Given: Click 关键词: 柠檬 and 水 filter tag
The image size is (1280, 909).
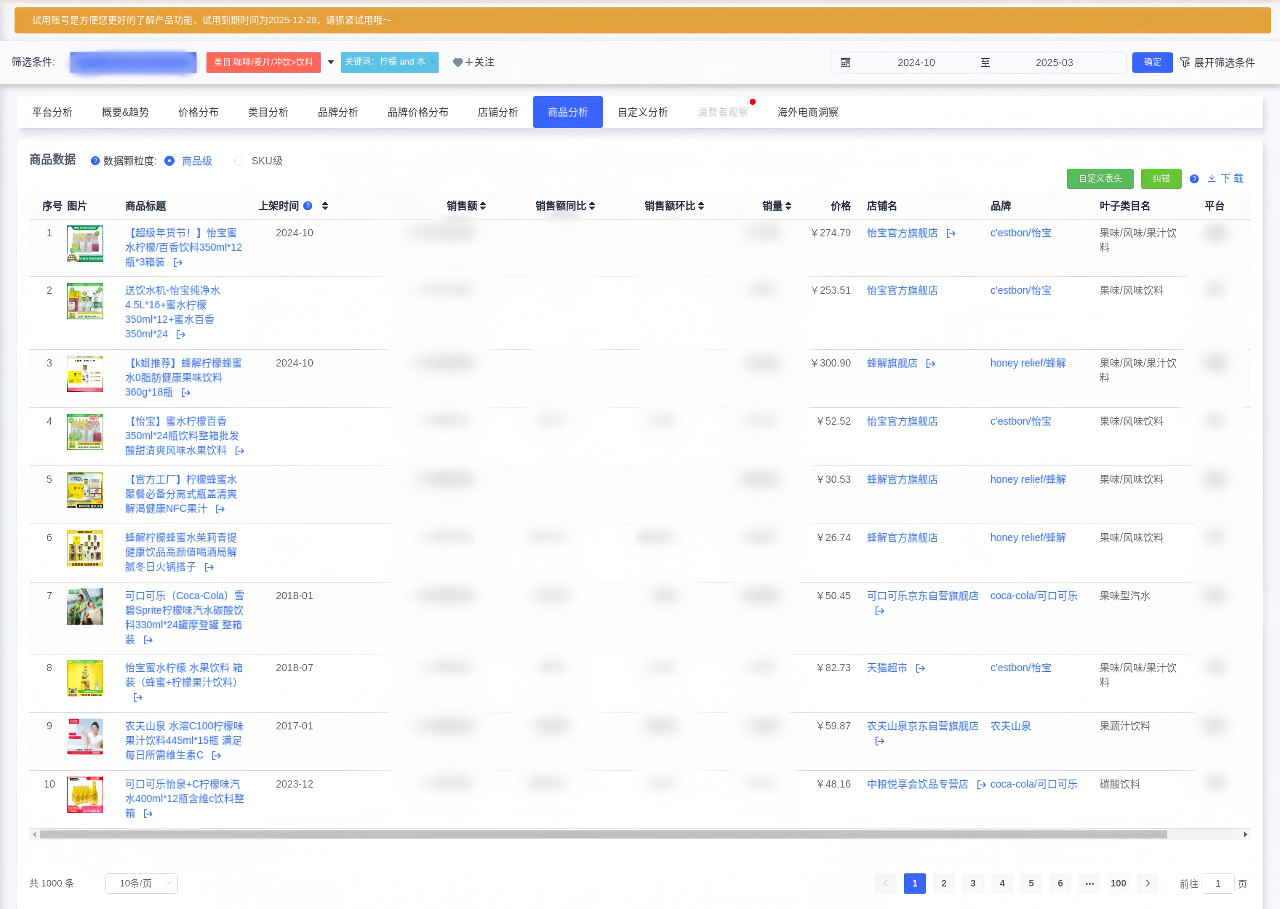Looking at the screenshot, I should click(389, 62).
